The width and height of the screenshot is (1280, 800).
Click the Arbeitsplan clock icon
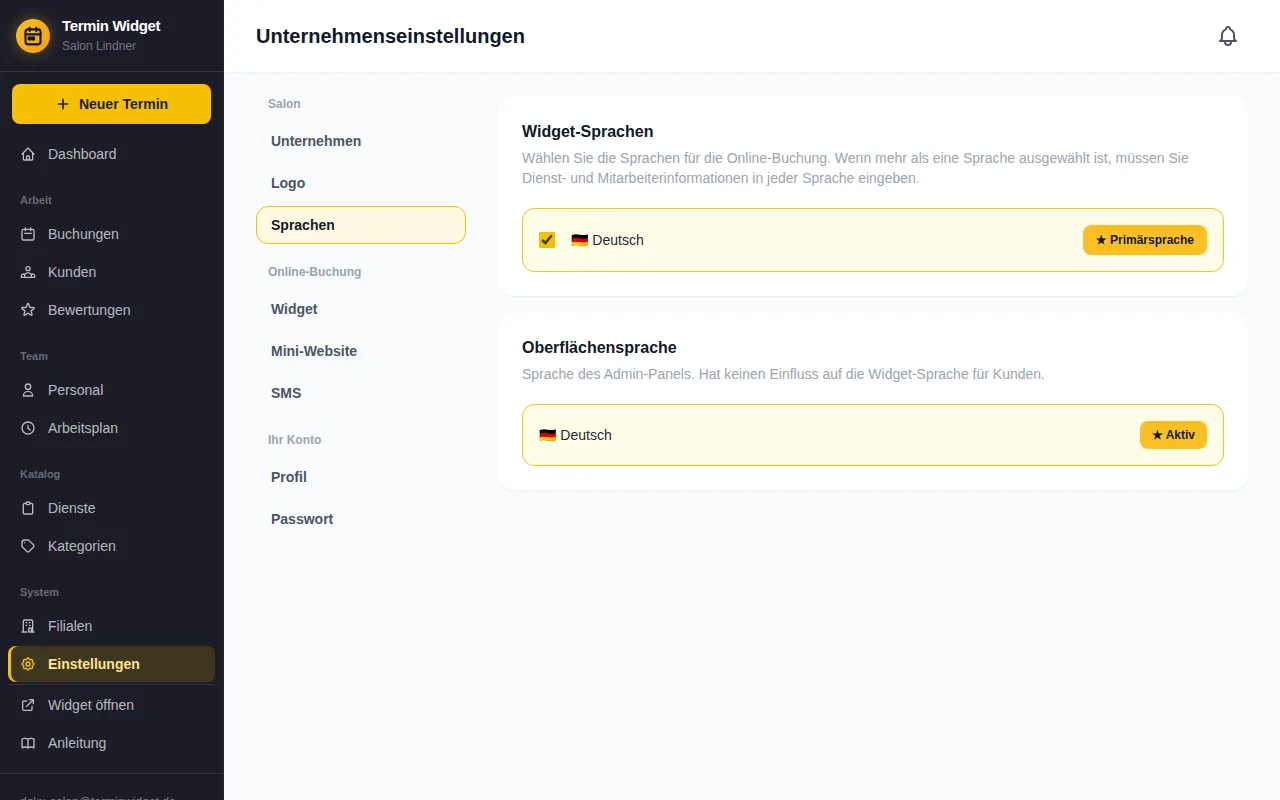pyautogui.click(x=28, y=428)
